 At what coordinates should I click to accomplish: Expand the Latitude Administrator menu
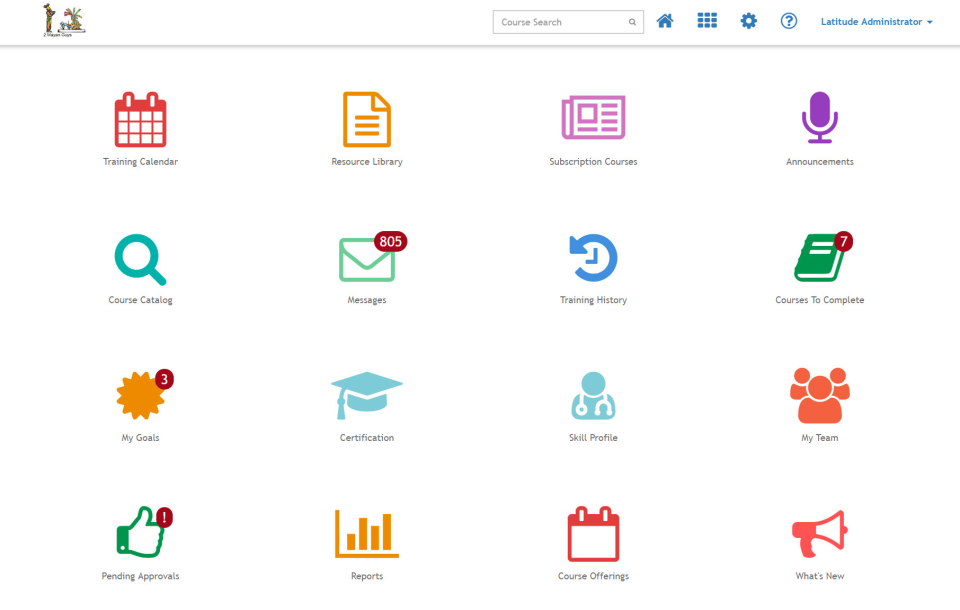click(x=875, y=20)
